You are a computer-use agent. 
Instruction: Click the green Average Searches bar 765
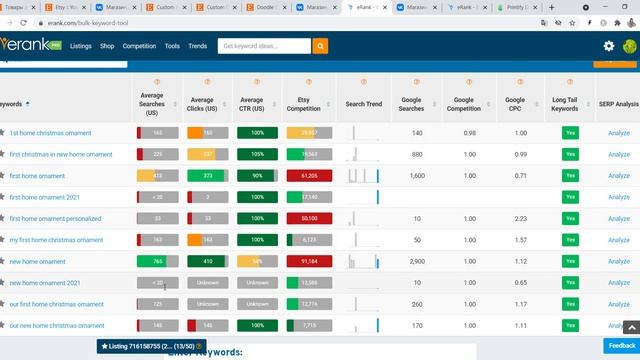[x=158, y=261]
